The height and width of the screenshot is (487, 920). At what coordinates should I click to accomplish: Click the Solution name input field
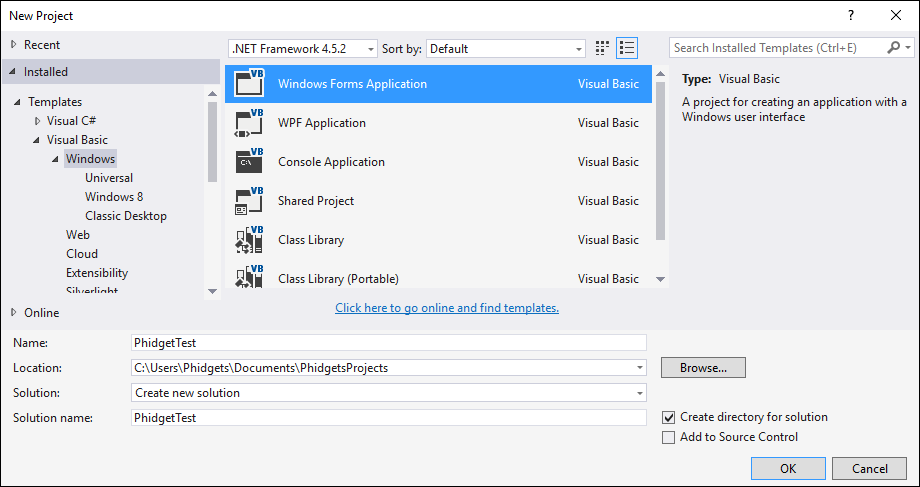388,418
